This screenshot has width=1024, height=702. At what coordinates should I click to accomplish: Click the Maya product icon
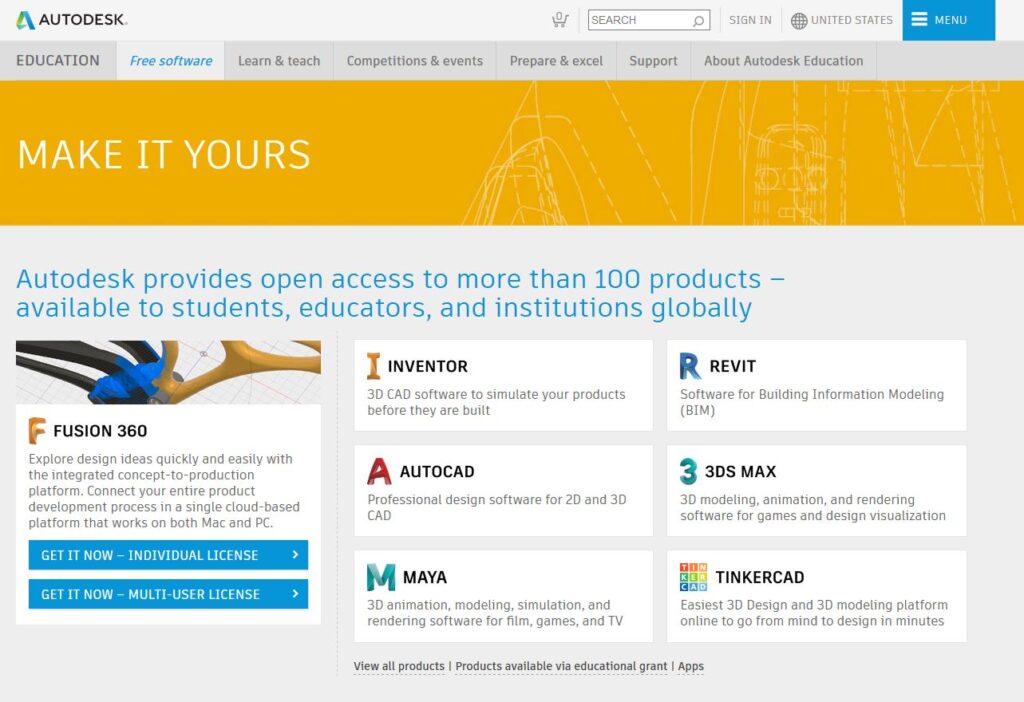coord(381,577)
